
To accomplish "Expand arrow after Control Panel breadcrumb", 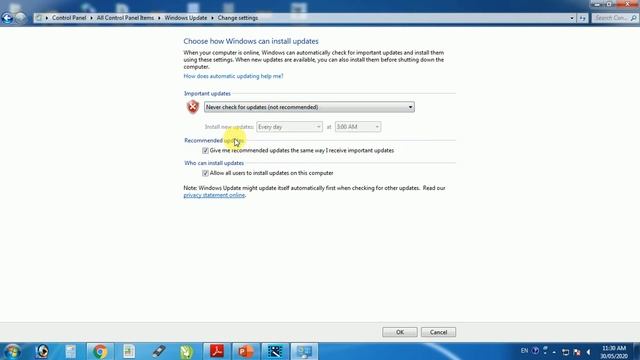I will [x=91, y=18].
